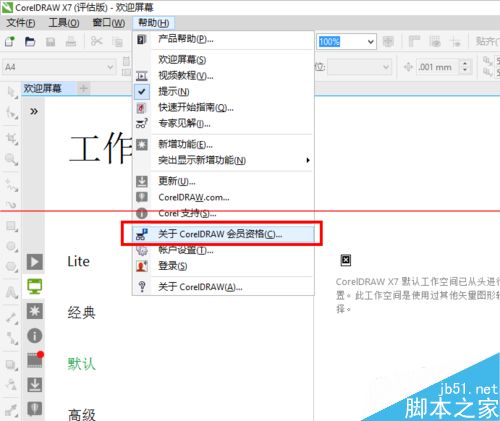Click the Updates download icon in welcome sidebar
This screenshot has width=500, height=421.
(35, 385)
